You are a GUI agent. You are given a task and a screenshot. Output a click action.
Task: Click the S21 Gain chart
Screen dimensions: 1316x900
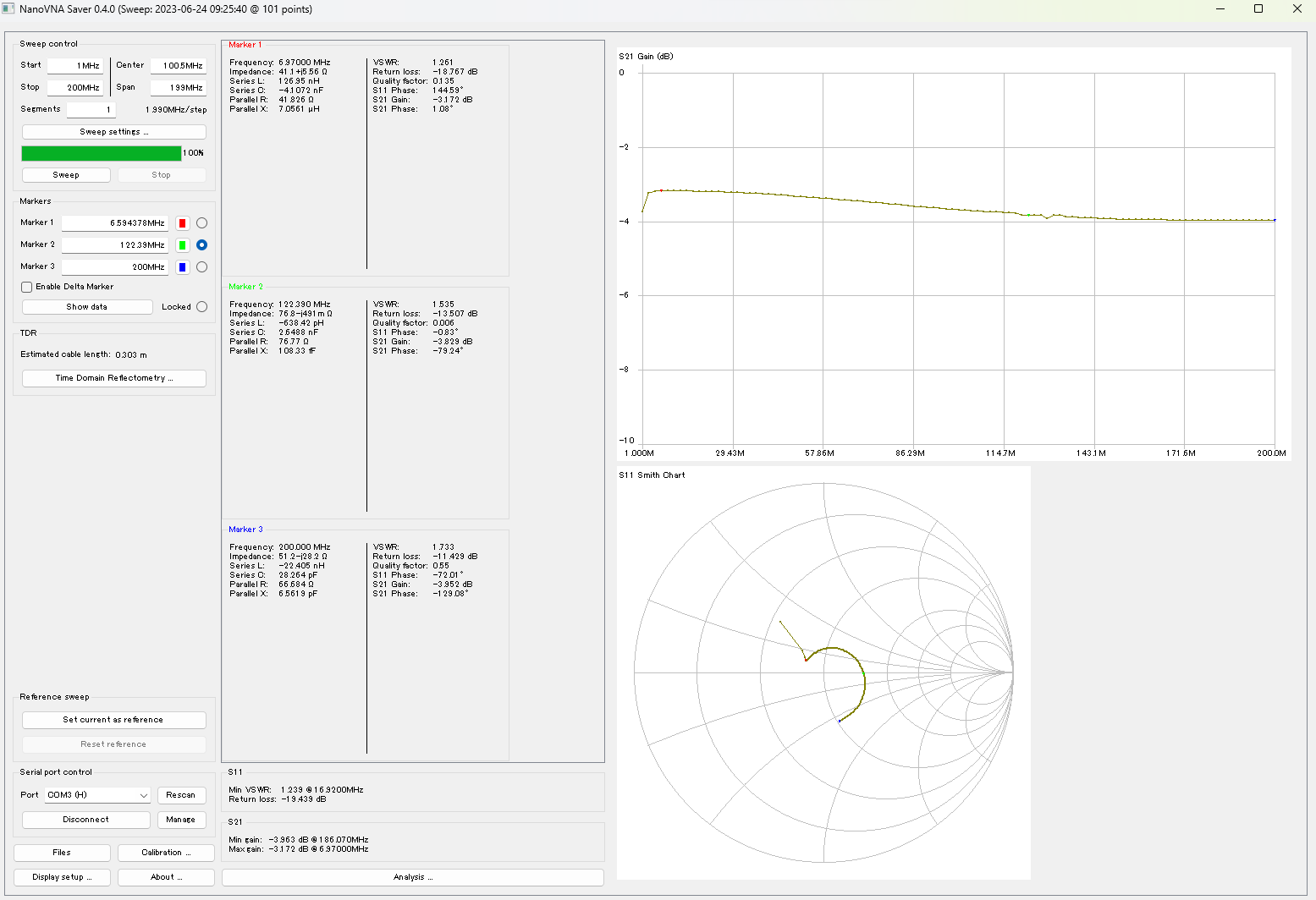(x=954, y=254)
